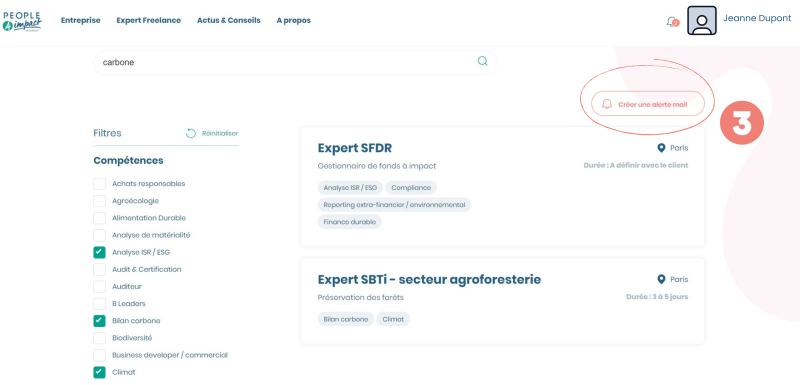Screen dimensions: 800x385
Task: Check the Auditeur checkbox
Action: (x=99, y=287)
